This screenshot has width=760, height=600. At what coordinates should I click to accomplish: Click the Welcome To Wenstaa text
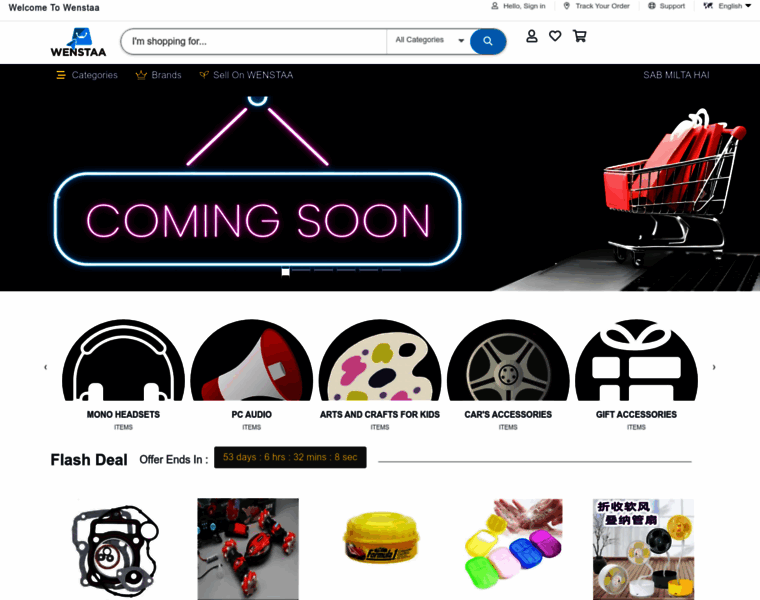(54, 8)
